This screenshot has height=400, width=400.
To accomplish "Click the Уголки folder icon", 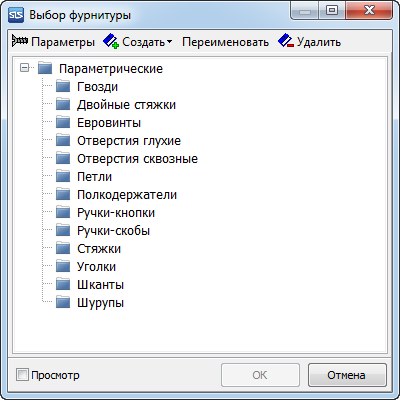I will pyautogui.click(x=63, y=266).
